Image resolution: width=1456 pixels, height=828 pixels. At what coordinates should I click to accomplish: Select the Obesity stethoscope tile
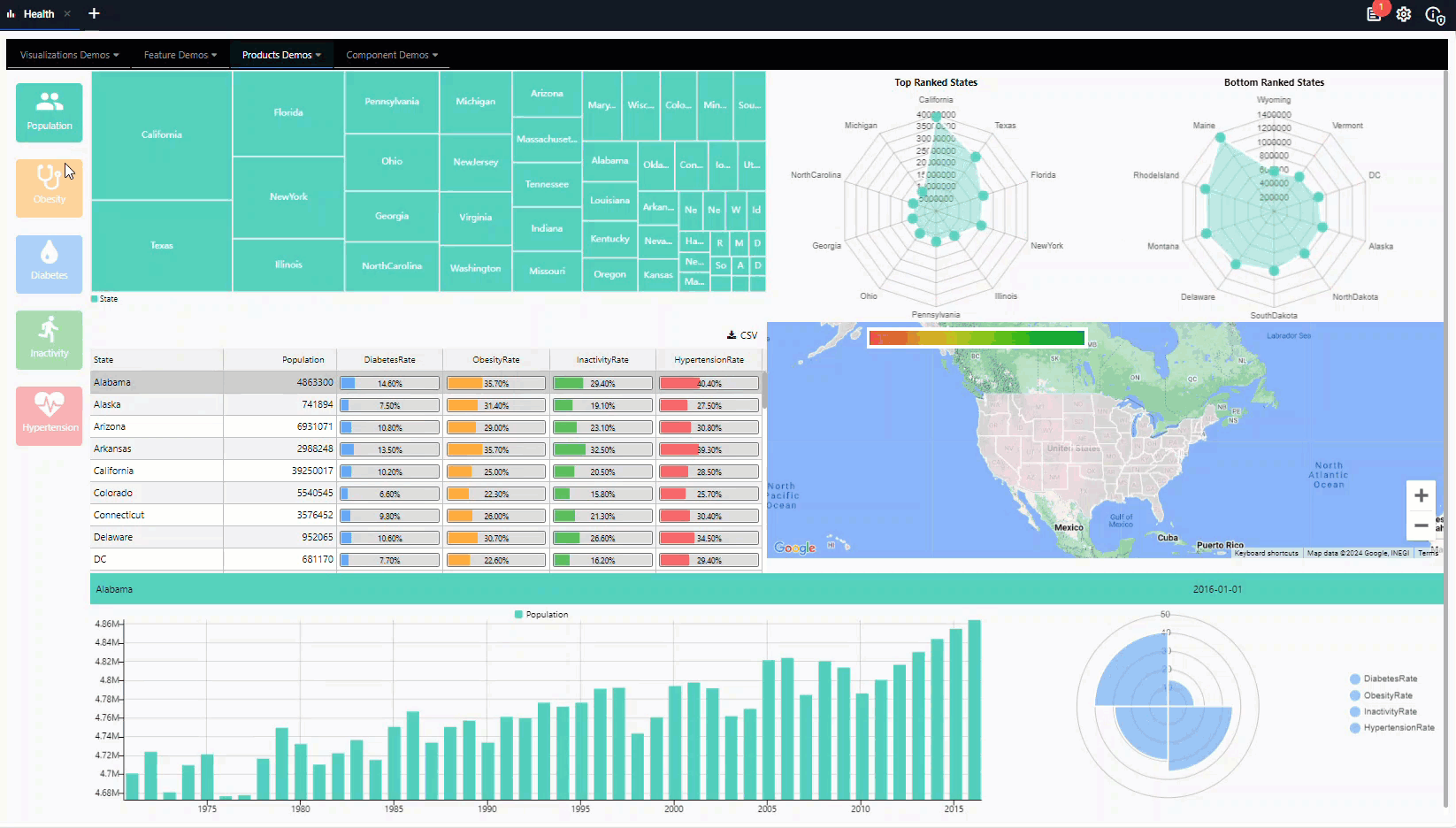tap(50, 188)
